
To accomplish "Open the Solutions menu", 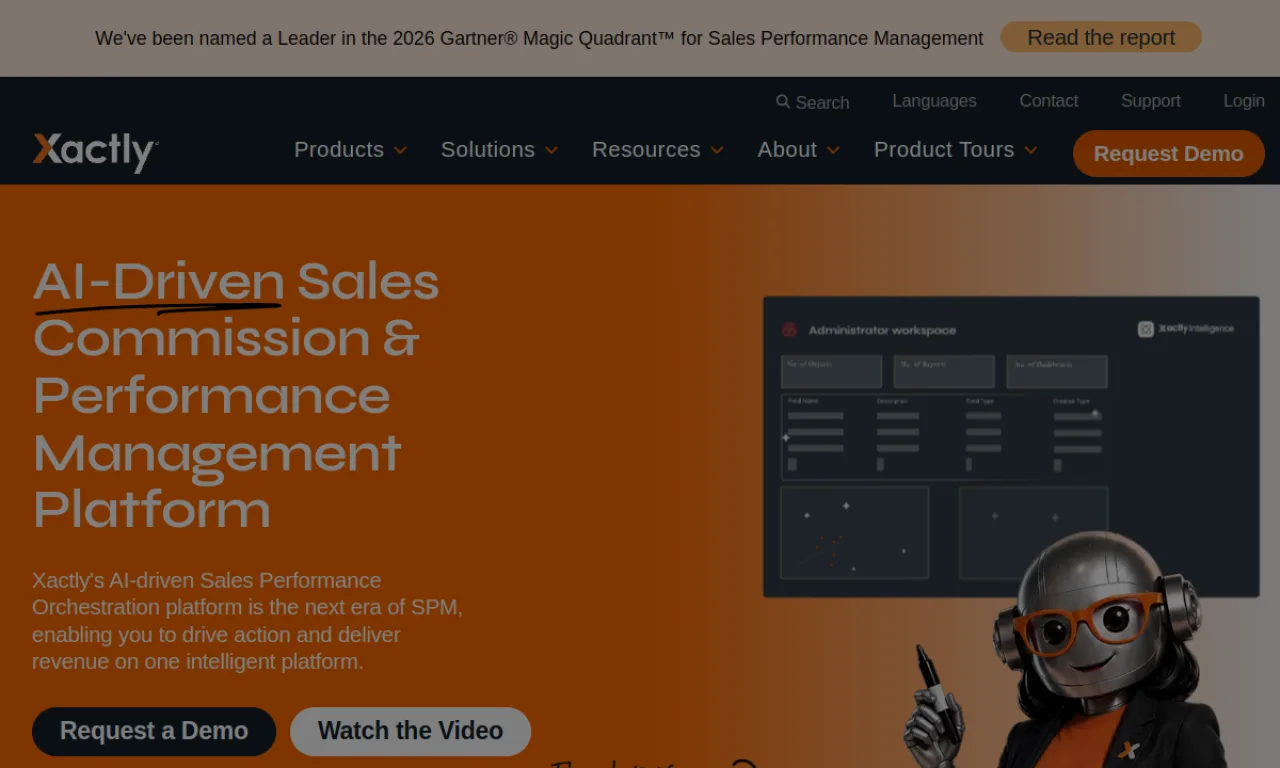I will (x=488, y=150).
